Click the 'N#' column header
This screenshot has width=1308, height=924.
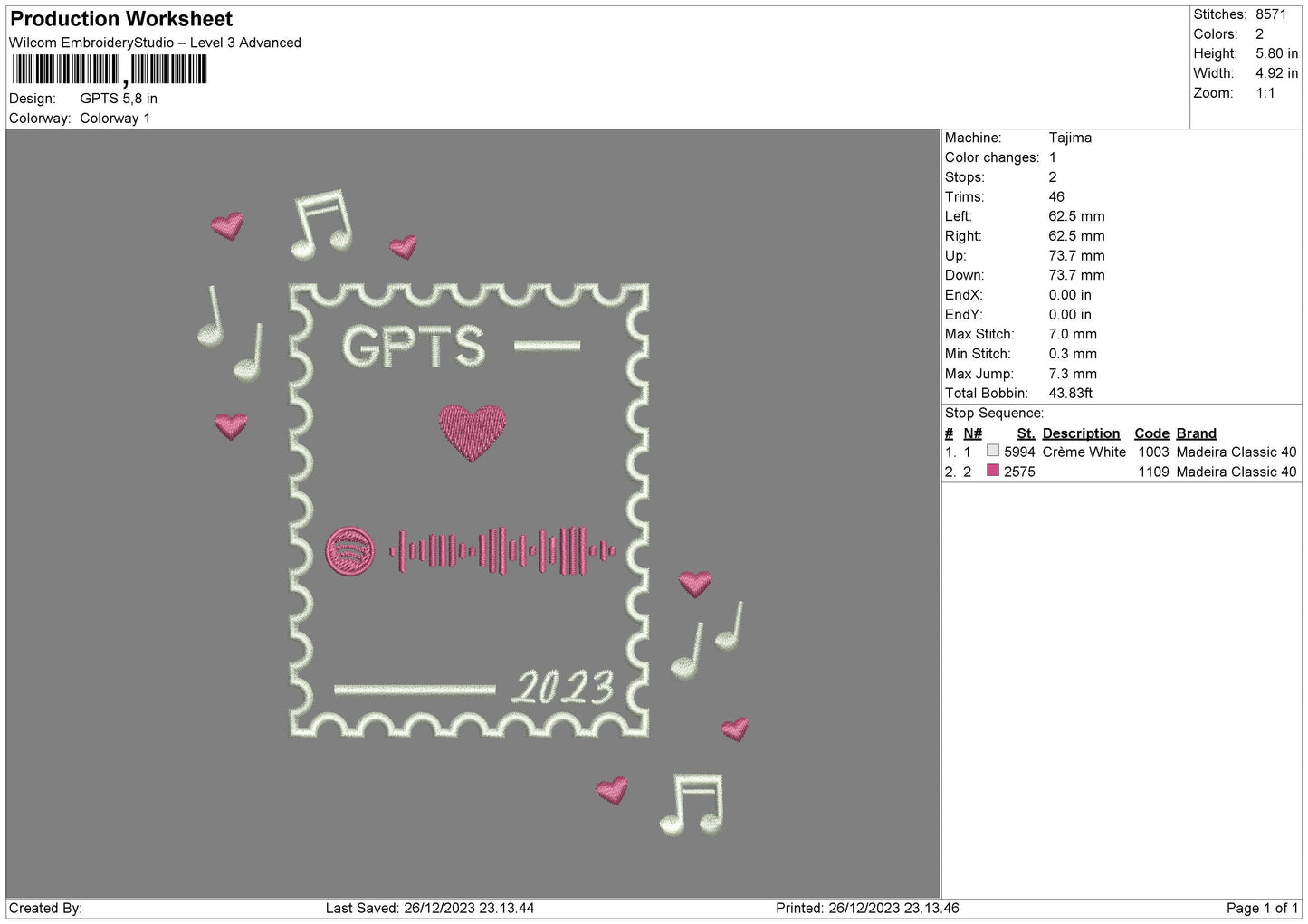point(972,433)
